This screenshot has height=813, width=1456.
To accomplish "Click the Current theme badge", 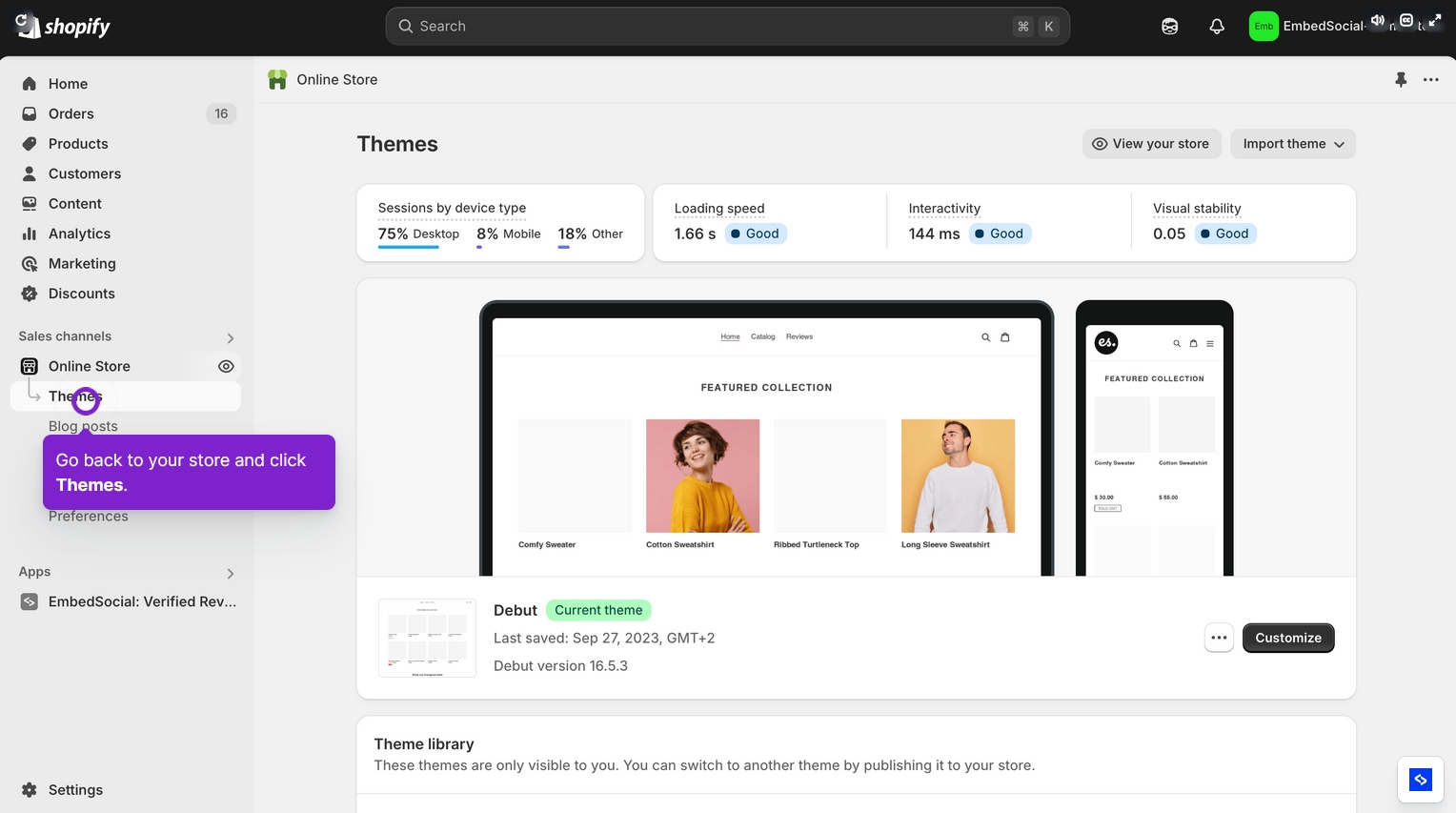I will [x=598, y=610].
